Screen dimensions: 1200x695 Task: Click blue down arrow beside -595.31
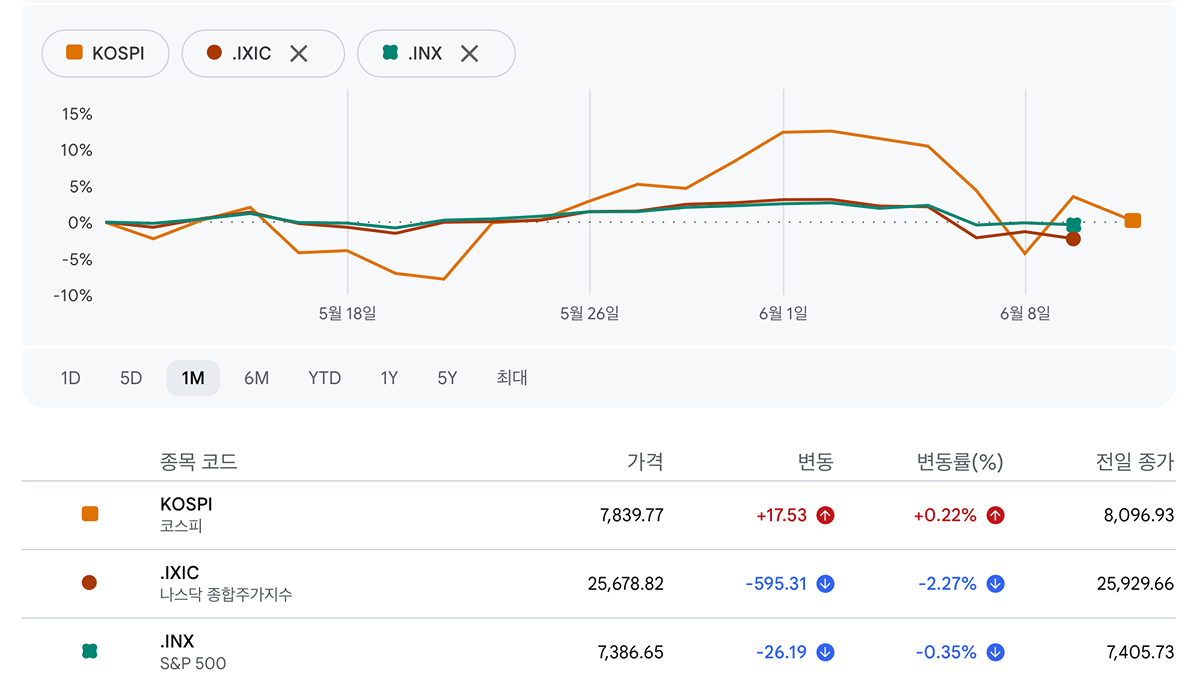(x=825, y=584)
